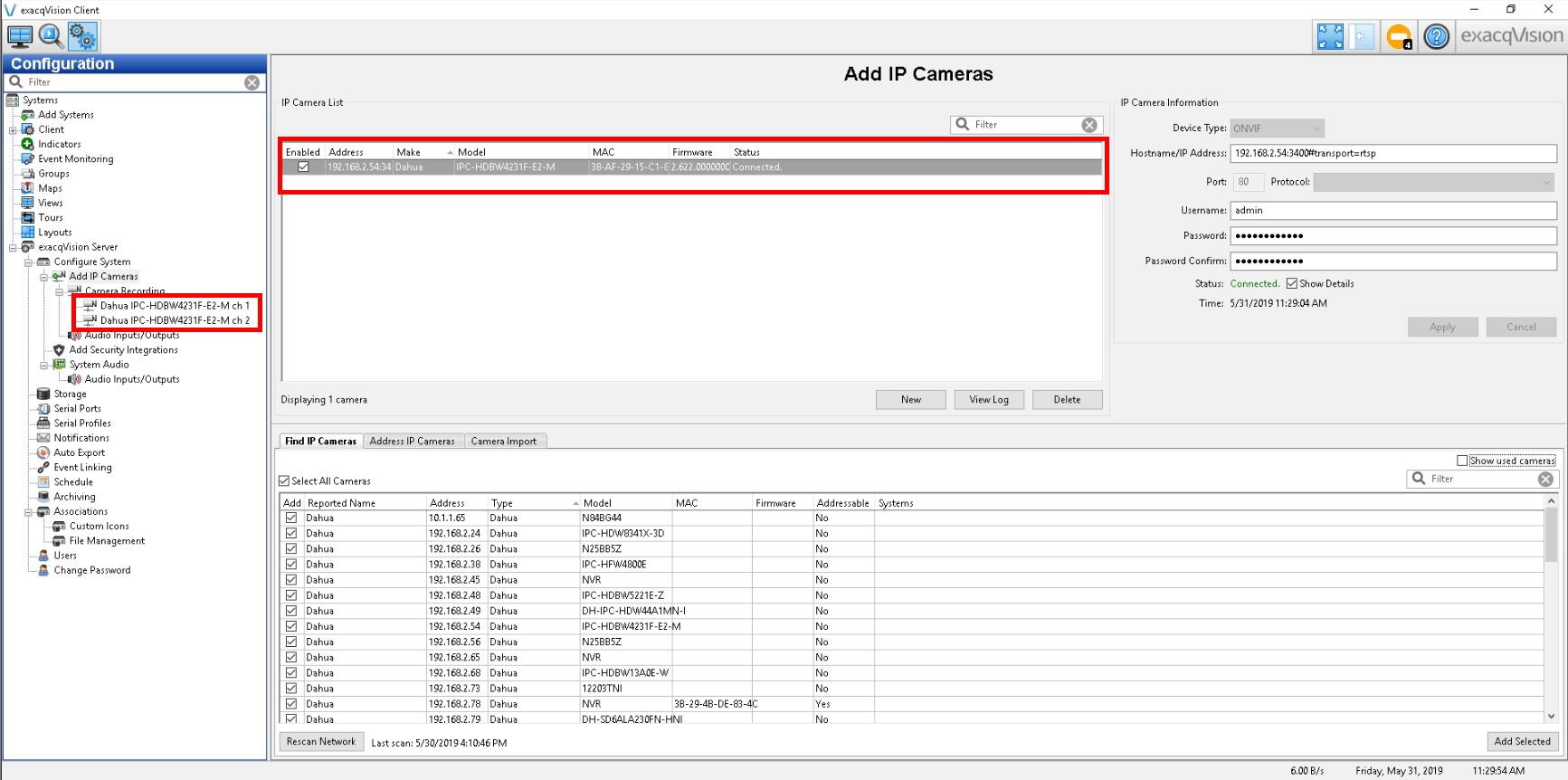Click the Delete camera button
This screenshot has height=780, width=1568.
(x=1068, y=400)
